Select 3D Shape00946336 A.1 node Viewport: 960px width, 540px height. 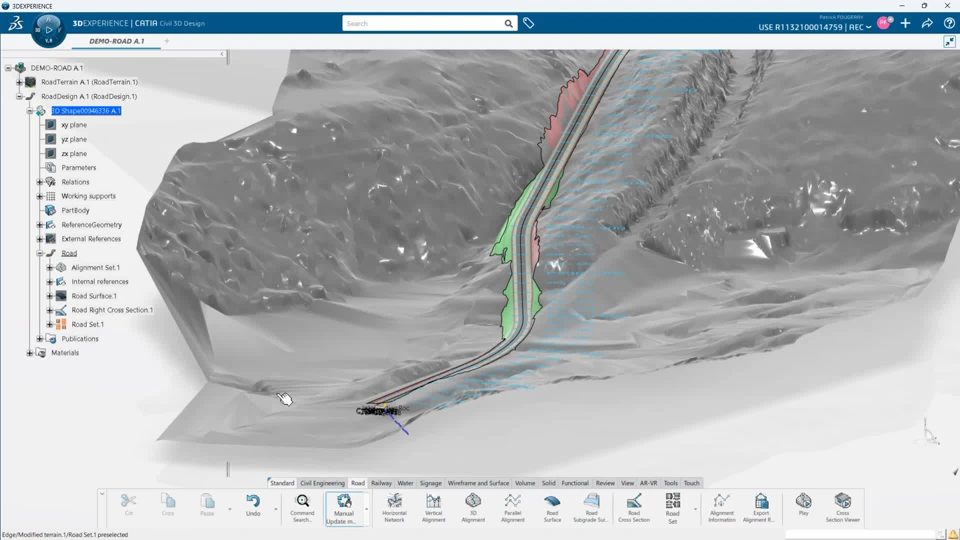[x=86, y=111]
